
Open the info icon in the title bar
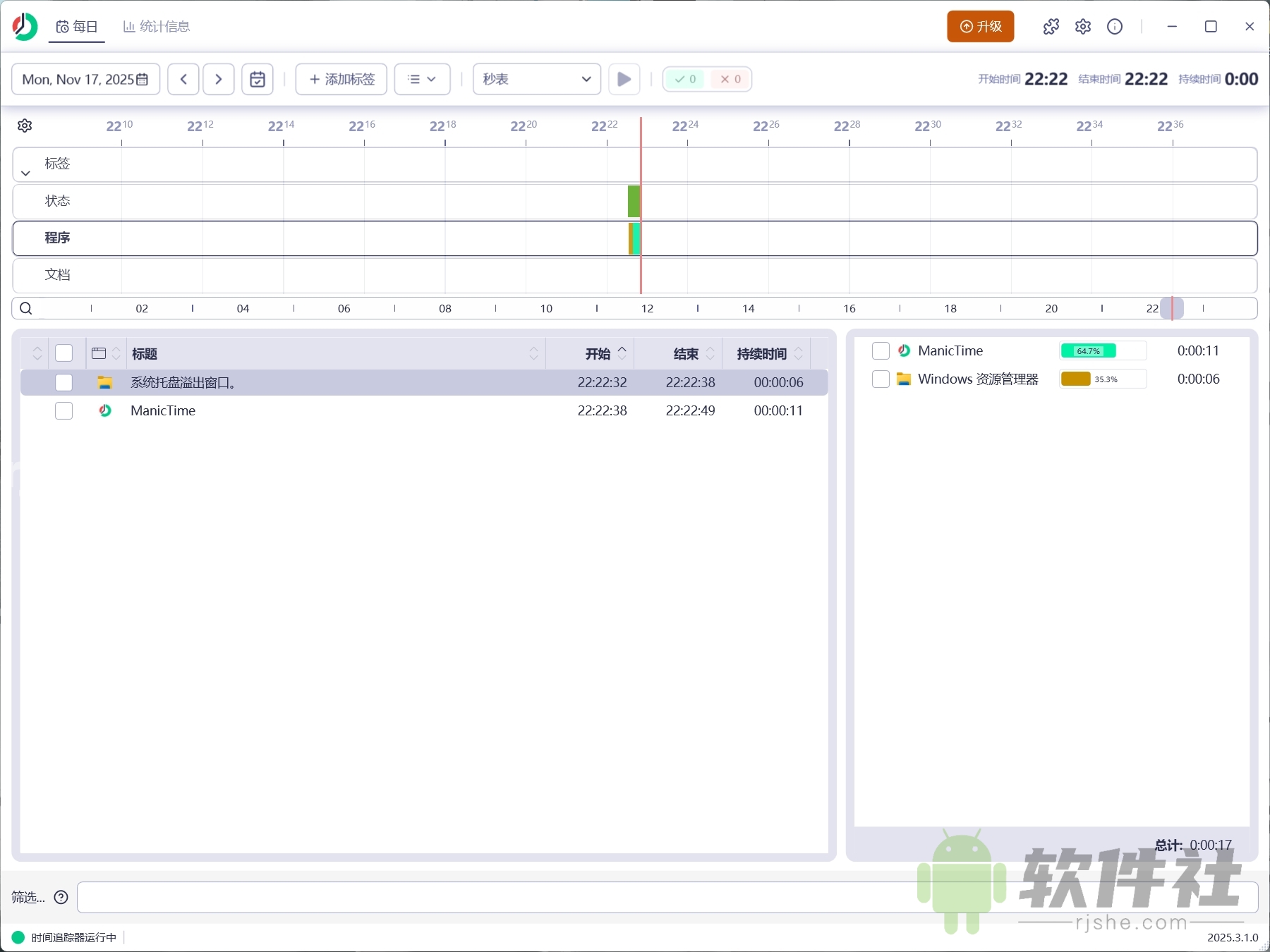[x=1115, y=26]
